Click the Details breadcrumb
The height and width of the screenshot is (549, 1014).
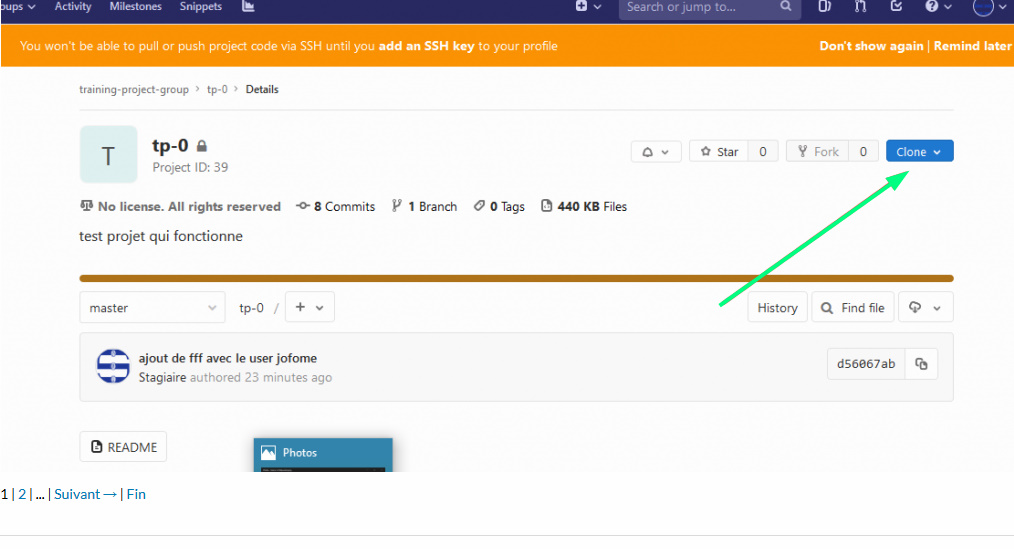pos(262,89)
